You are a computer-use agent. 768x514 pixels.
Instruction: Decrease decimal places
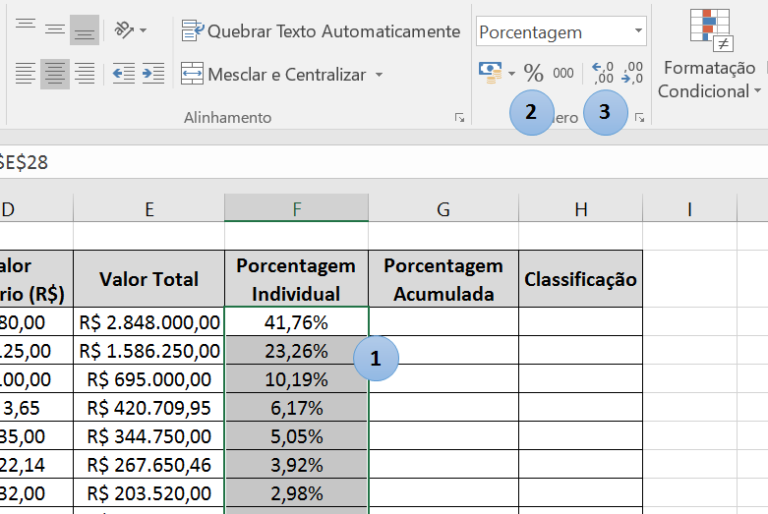tap(632, 73)
